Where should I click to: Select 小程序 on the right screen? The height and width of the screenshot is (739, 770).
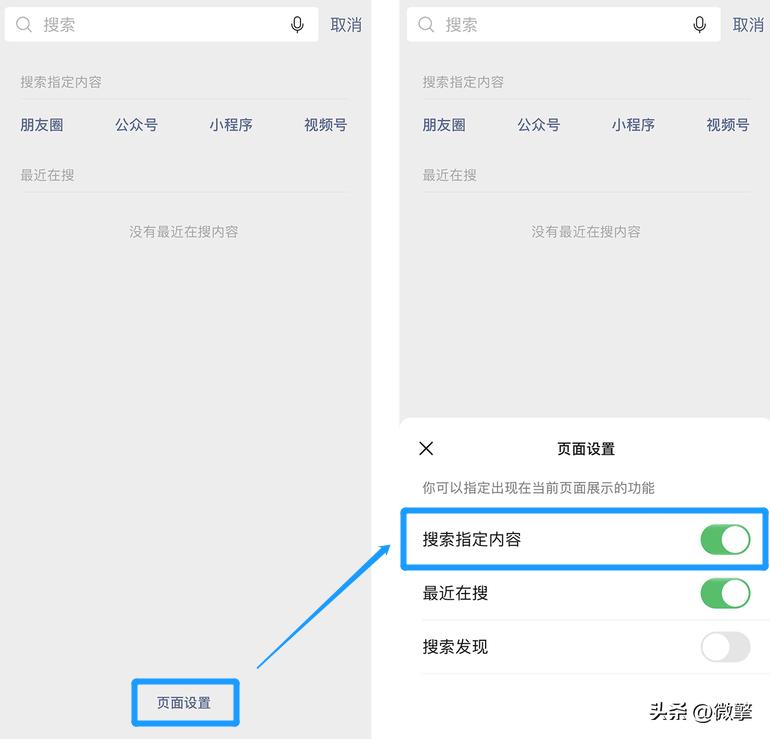click(633, 125)
